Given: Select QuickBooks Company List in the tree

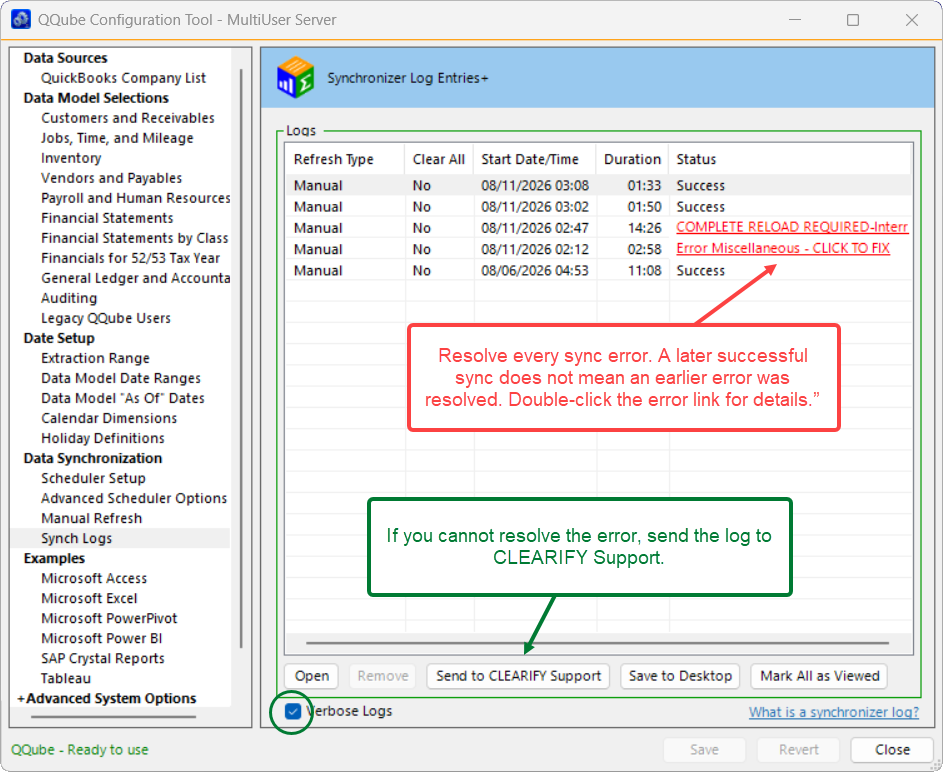Looking at the screenshot, I should pyautogui.click(x=123, y=78).
